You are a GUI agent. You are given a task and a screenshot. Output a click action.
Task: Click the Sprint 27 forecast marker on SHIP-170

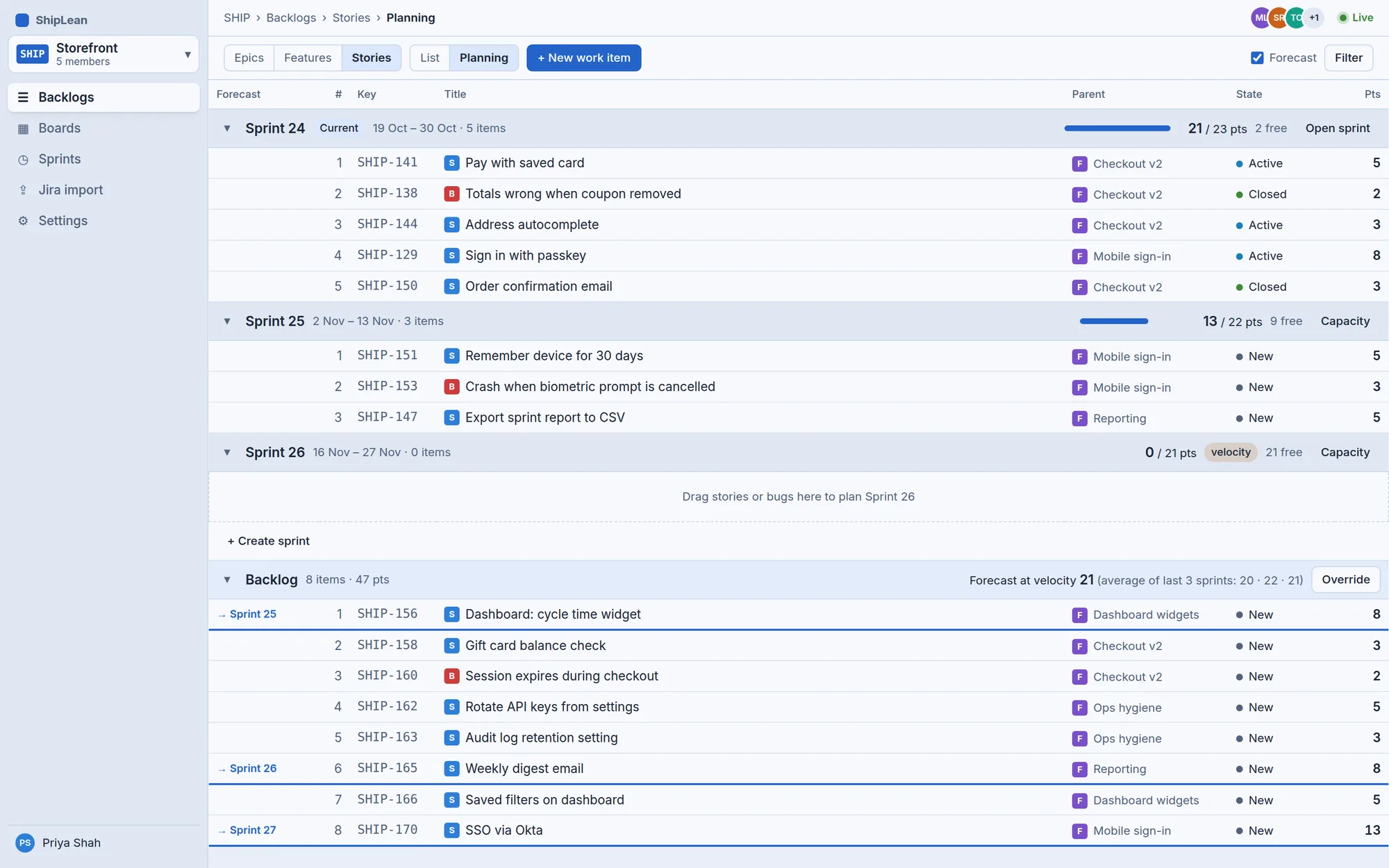(x=247, y=831)
